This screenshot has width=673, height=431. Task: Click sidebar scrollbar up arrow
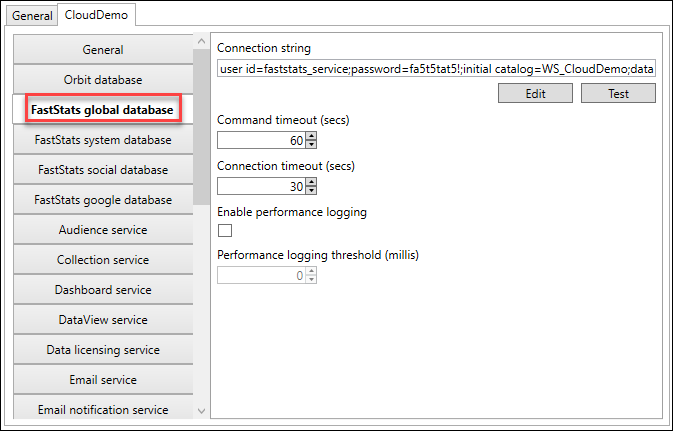pos(201,42)
